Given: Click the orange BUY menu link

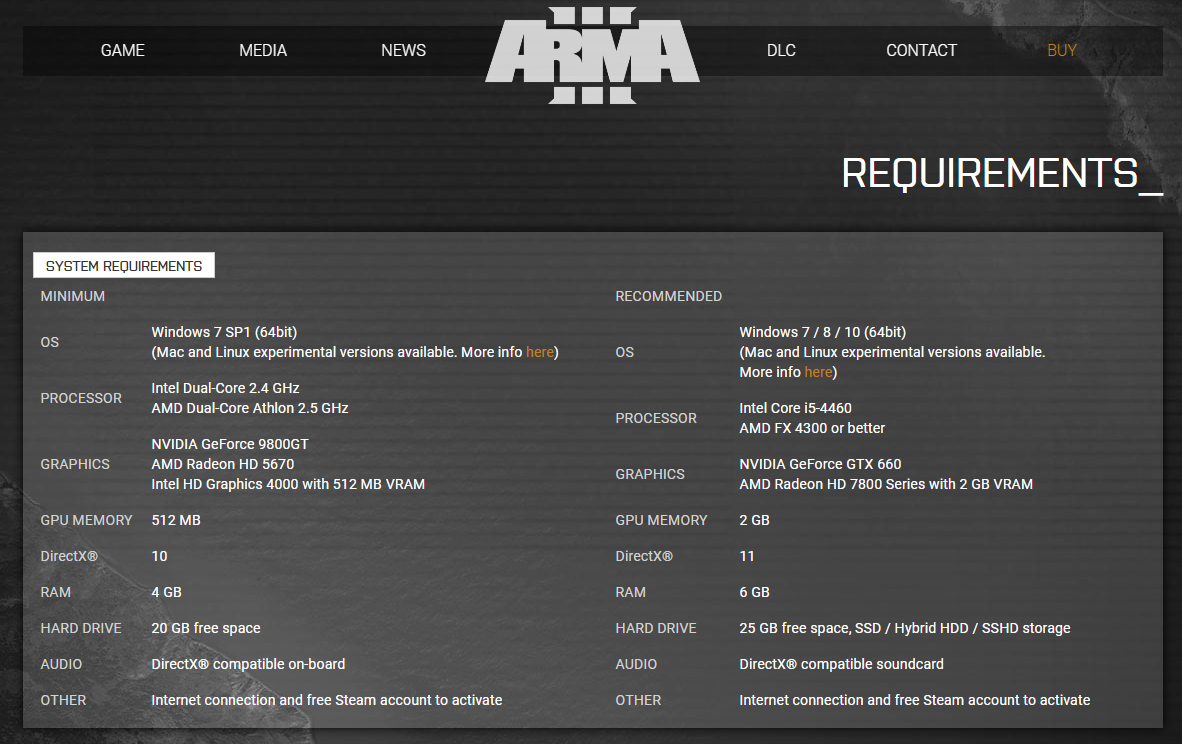Looking at the screenshot, I should 1061,51.
